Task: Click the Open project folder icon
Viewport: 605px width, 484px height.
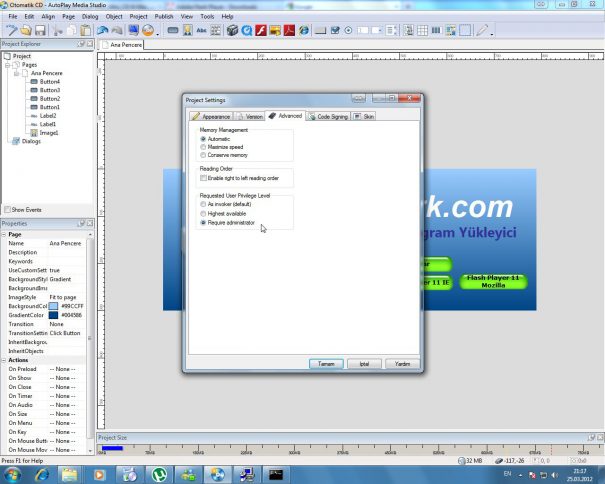Action: pos(26,30)
